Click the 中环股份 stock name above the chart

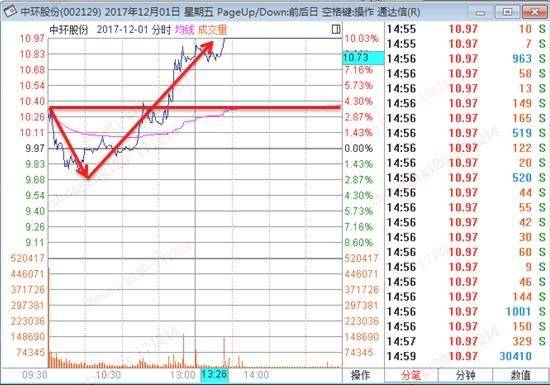click(x=68, y=30)
